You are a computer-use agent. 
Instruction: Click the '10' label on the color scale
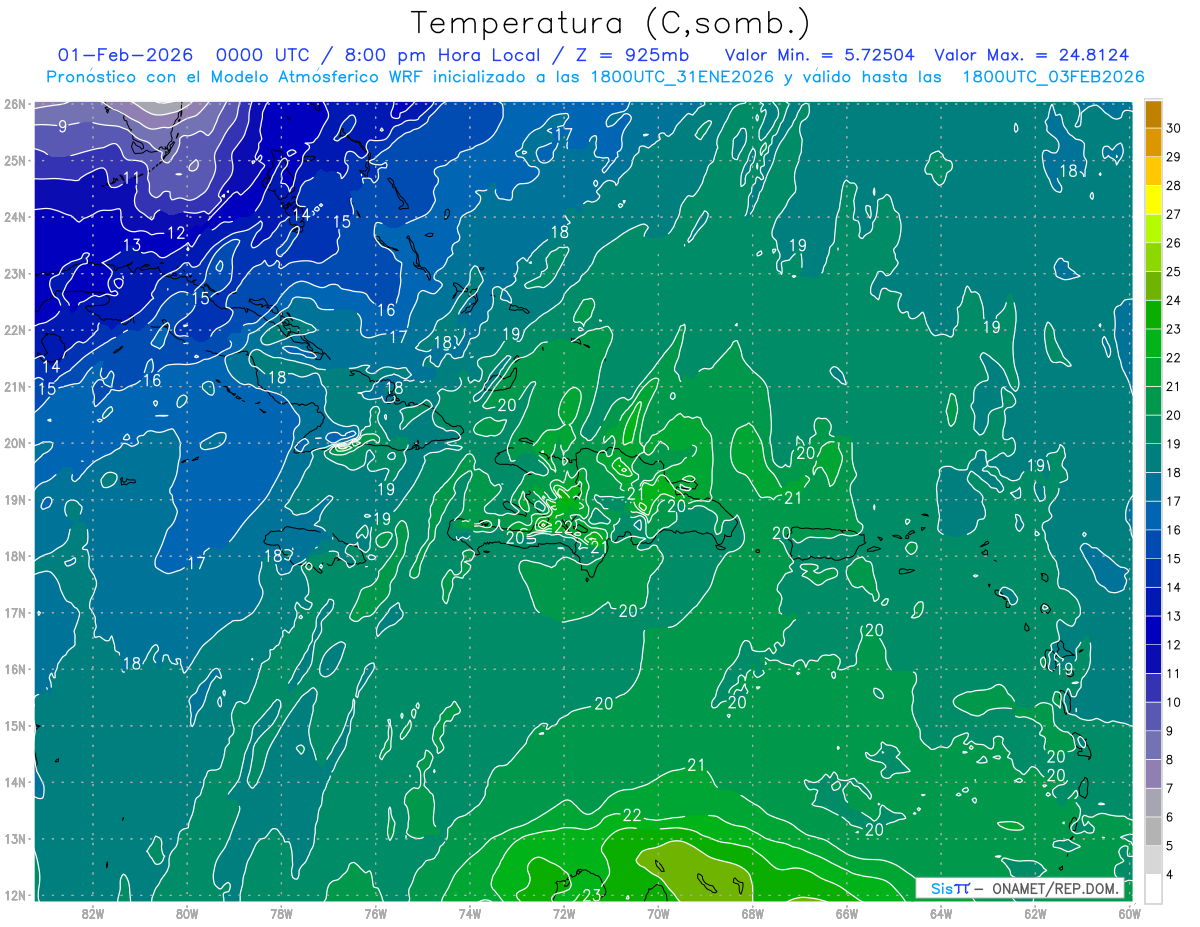pyautogui.click(x=1175, y=702)
